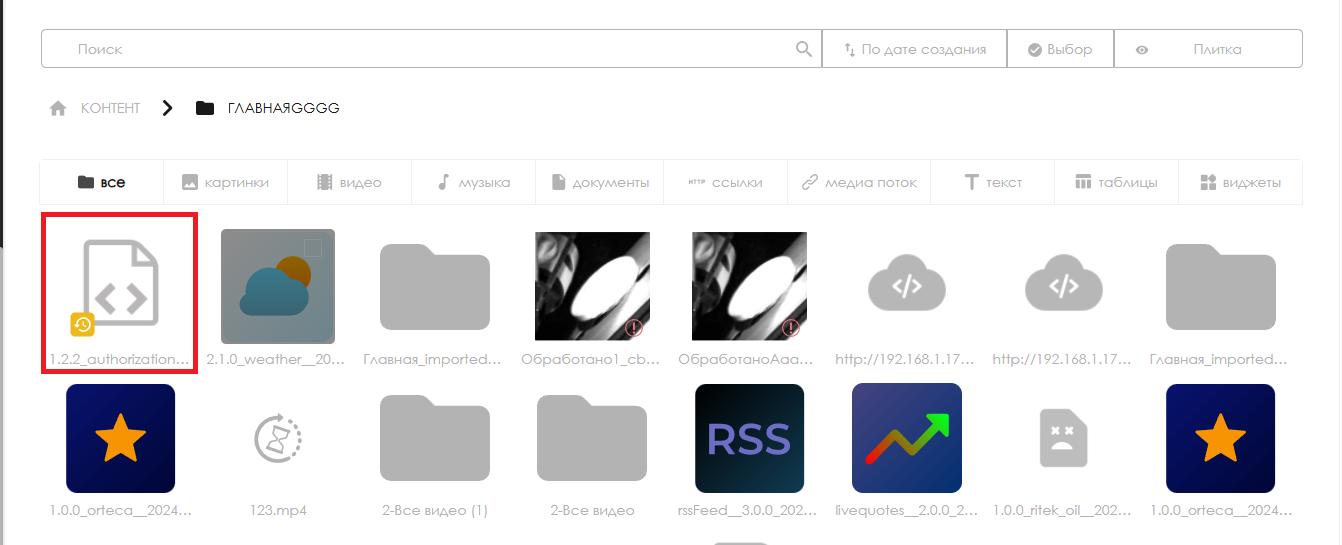The image size is (1342, 545).
Task: Open the livequotes widget with green arrow
Action: [x=906, y=438]
